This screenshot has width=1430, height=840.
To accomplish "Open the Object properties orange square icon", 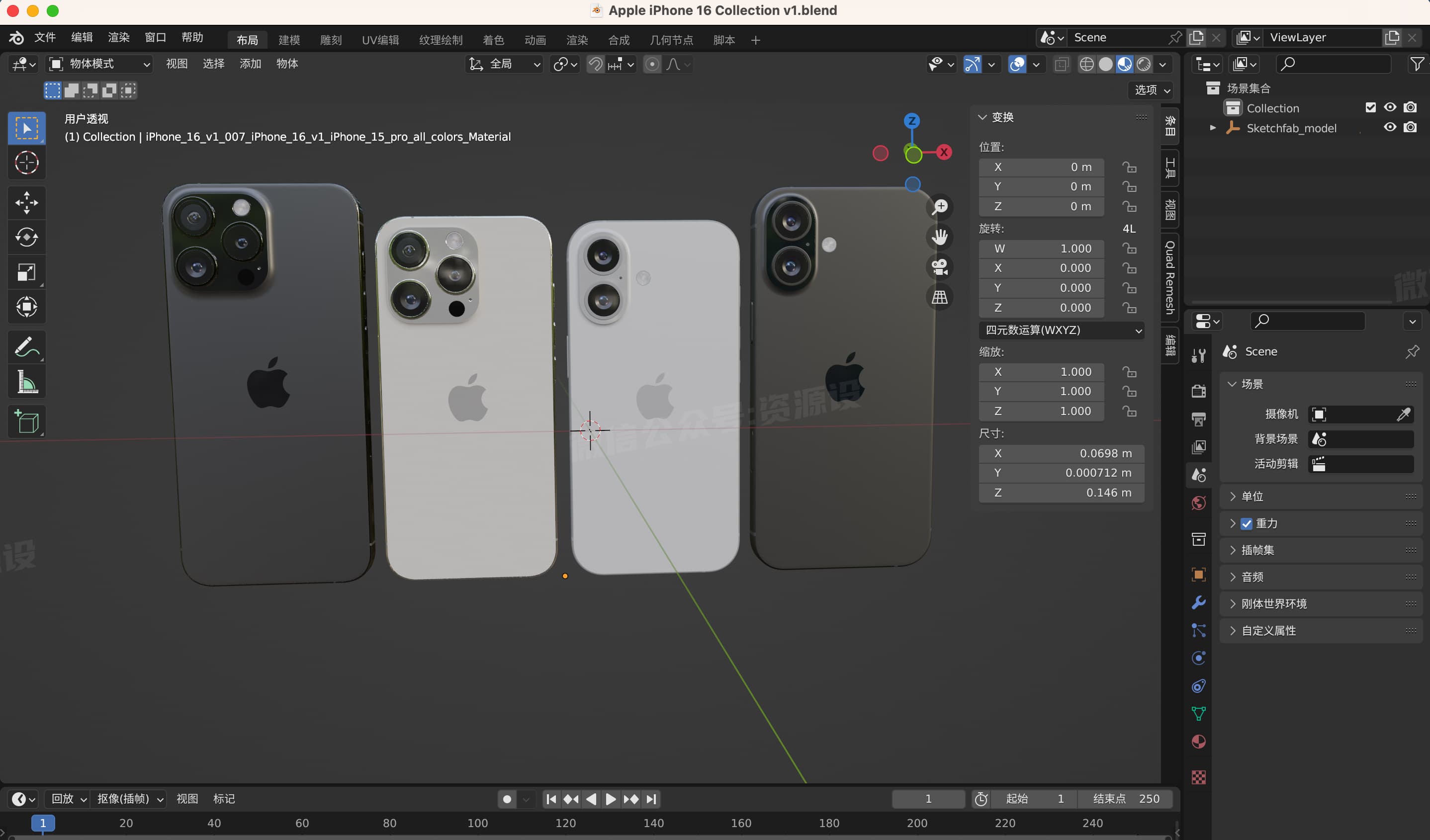I will tap(1198, 575).
